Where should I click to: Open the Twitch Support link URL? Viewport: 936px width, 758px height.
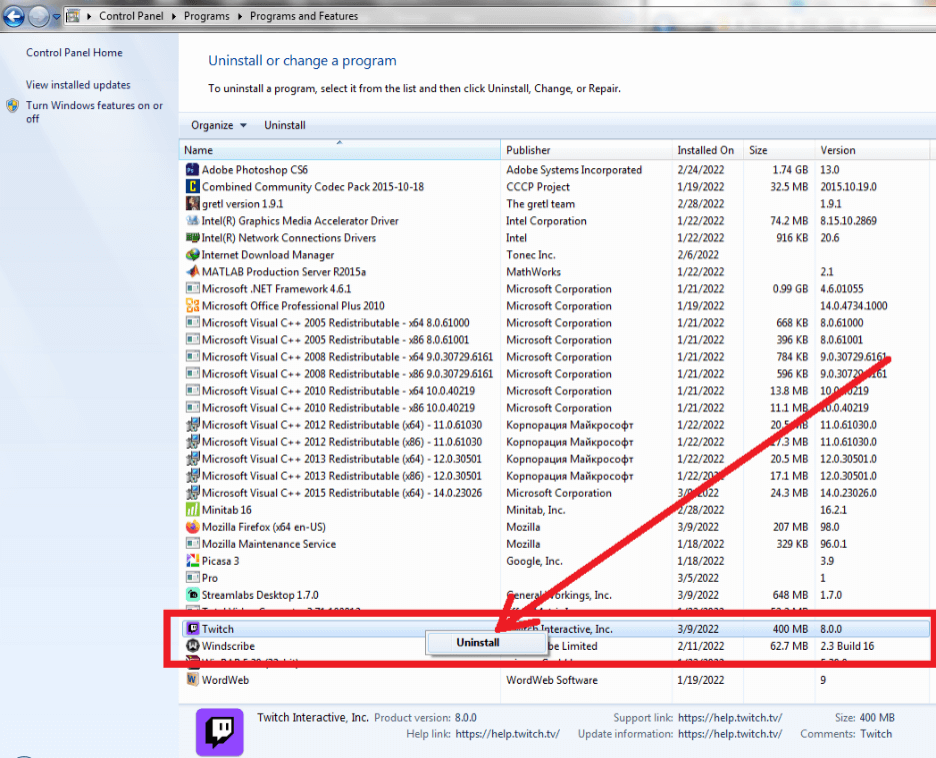tap(730, 717)
